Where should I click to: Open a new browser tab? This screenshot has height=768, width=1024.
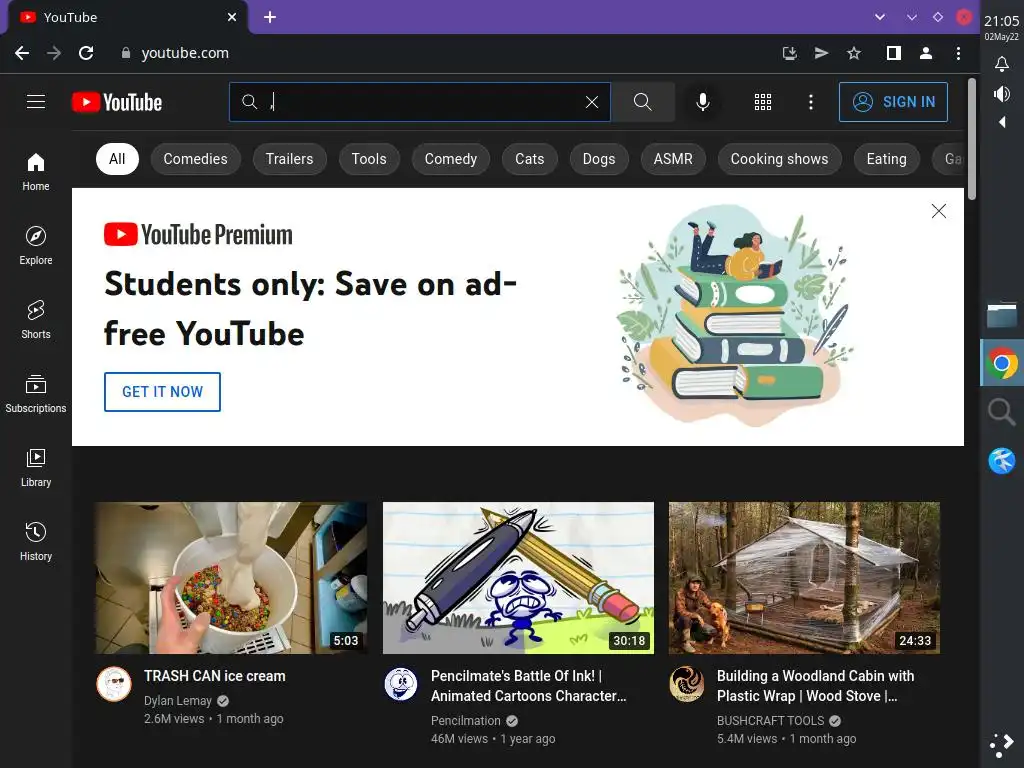click(x=270, y=17)
